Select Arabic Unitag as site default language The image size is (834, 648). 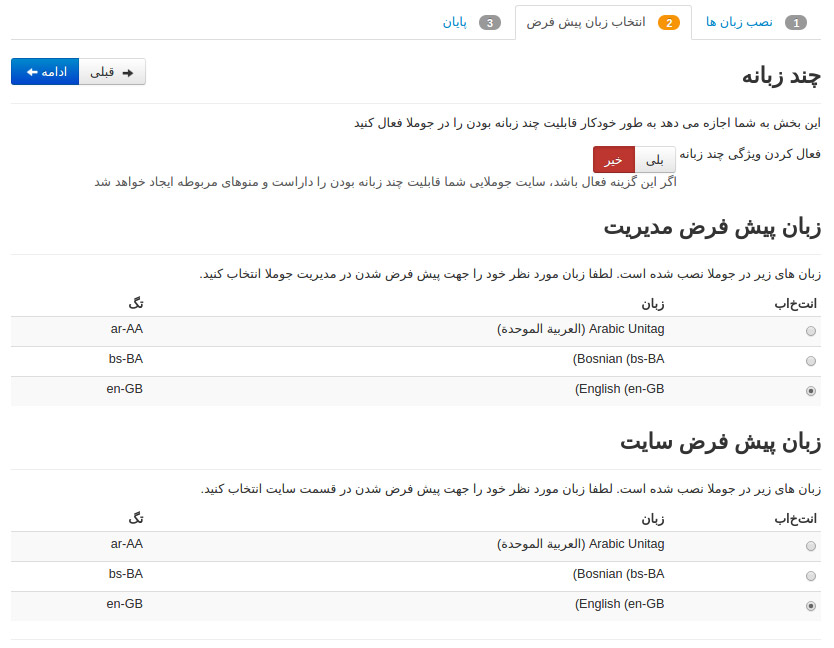(x=811, y=545)
